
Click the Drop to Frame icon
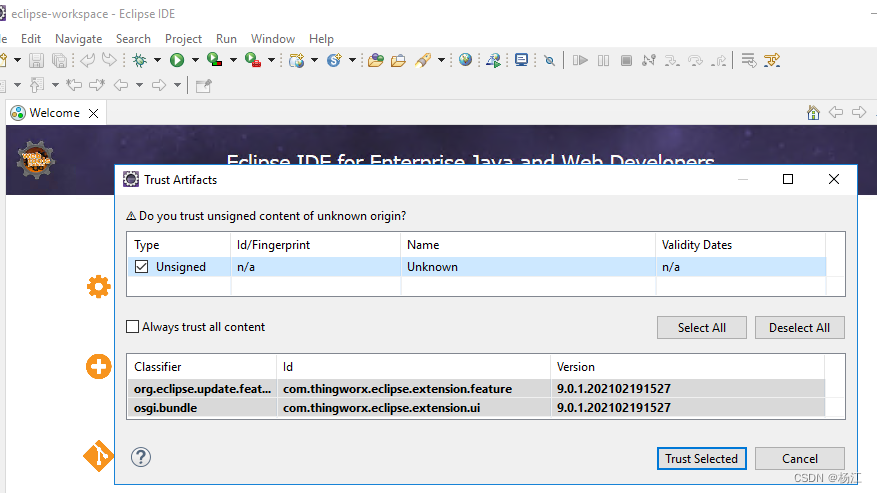tap(748, 60)
